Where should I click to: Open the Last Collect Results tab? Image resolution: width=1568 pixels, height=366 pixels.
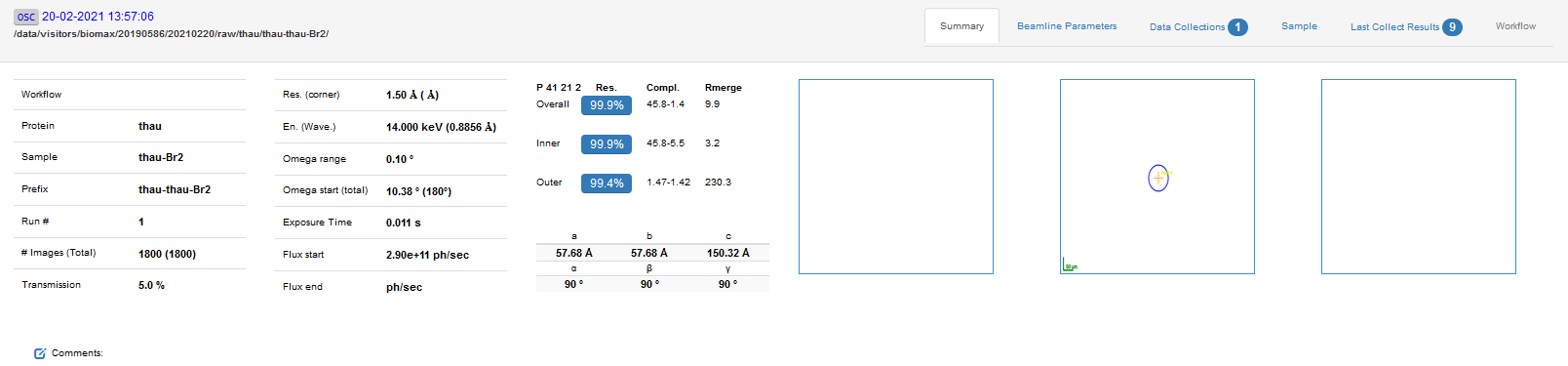click(x=1406, y=26)
